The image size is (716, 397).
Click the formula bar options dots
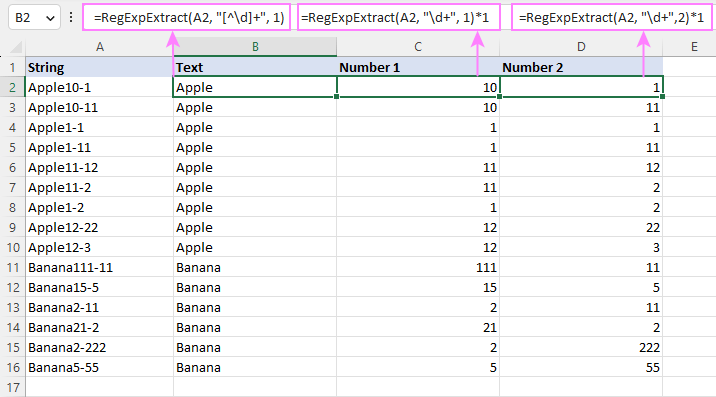[71, 17]
